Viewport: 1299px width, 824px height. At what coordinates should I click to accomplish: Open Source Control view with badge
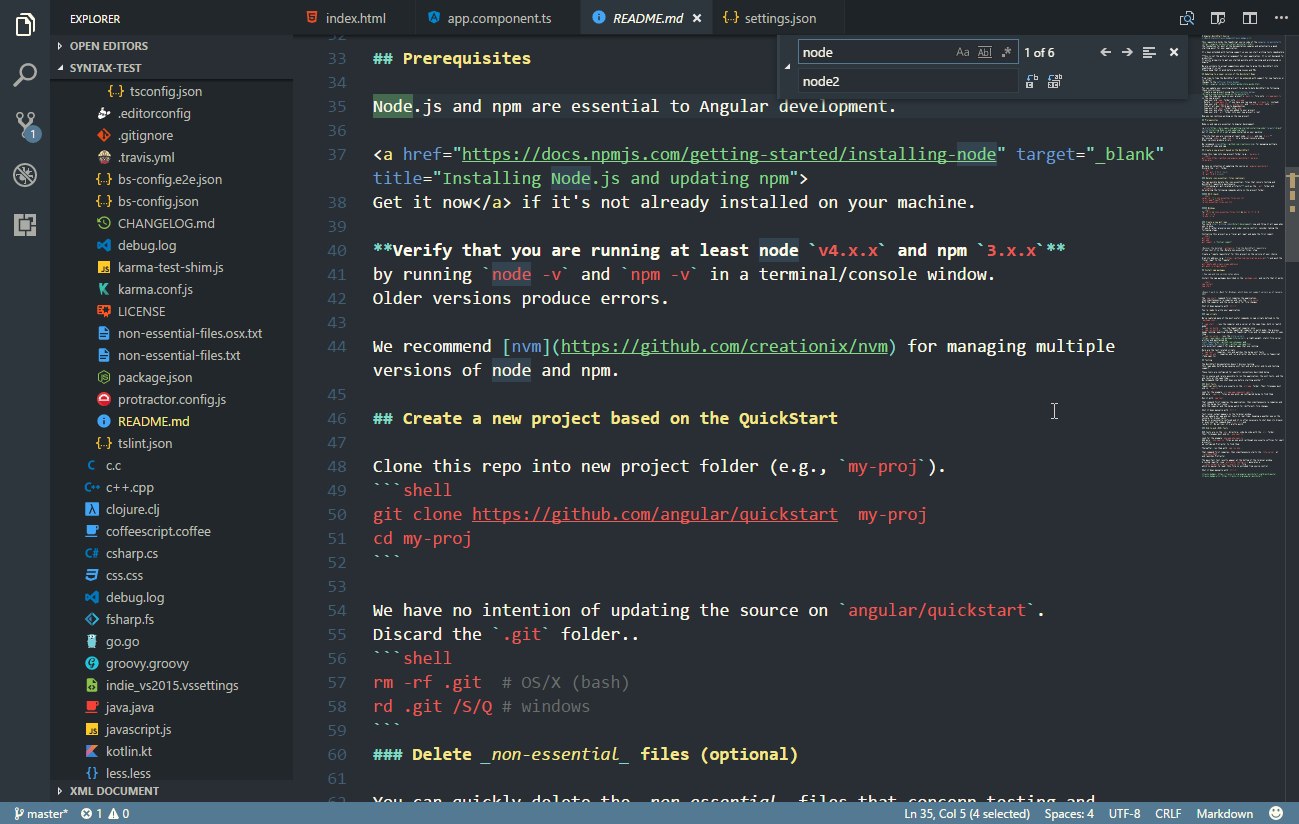tap(25, 125)
